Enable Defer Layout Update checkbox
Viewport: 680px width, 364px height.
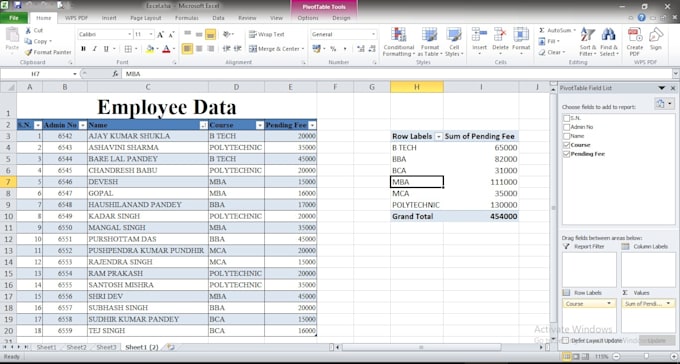click(x=566, y=341)
